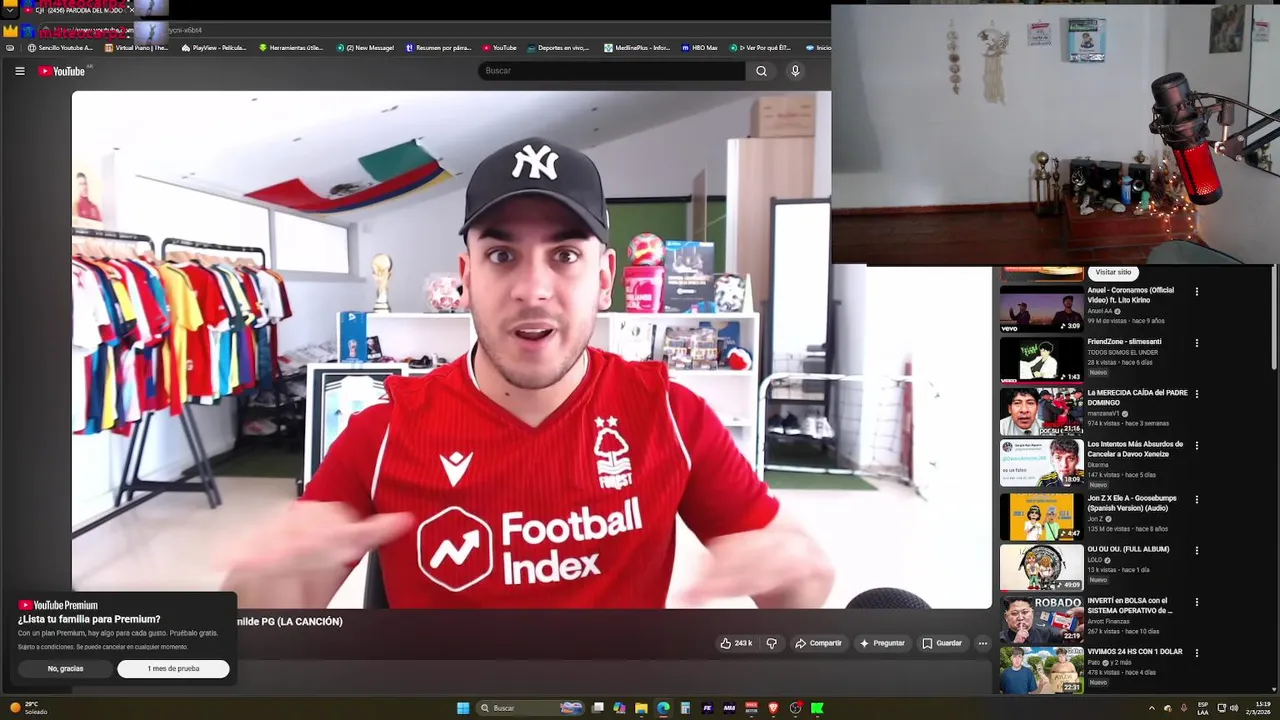Start voice search with the microphone
This screenshot has height=720, width=1280.
tap(795, 71)
